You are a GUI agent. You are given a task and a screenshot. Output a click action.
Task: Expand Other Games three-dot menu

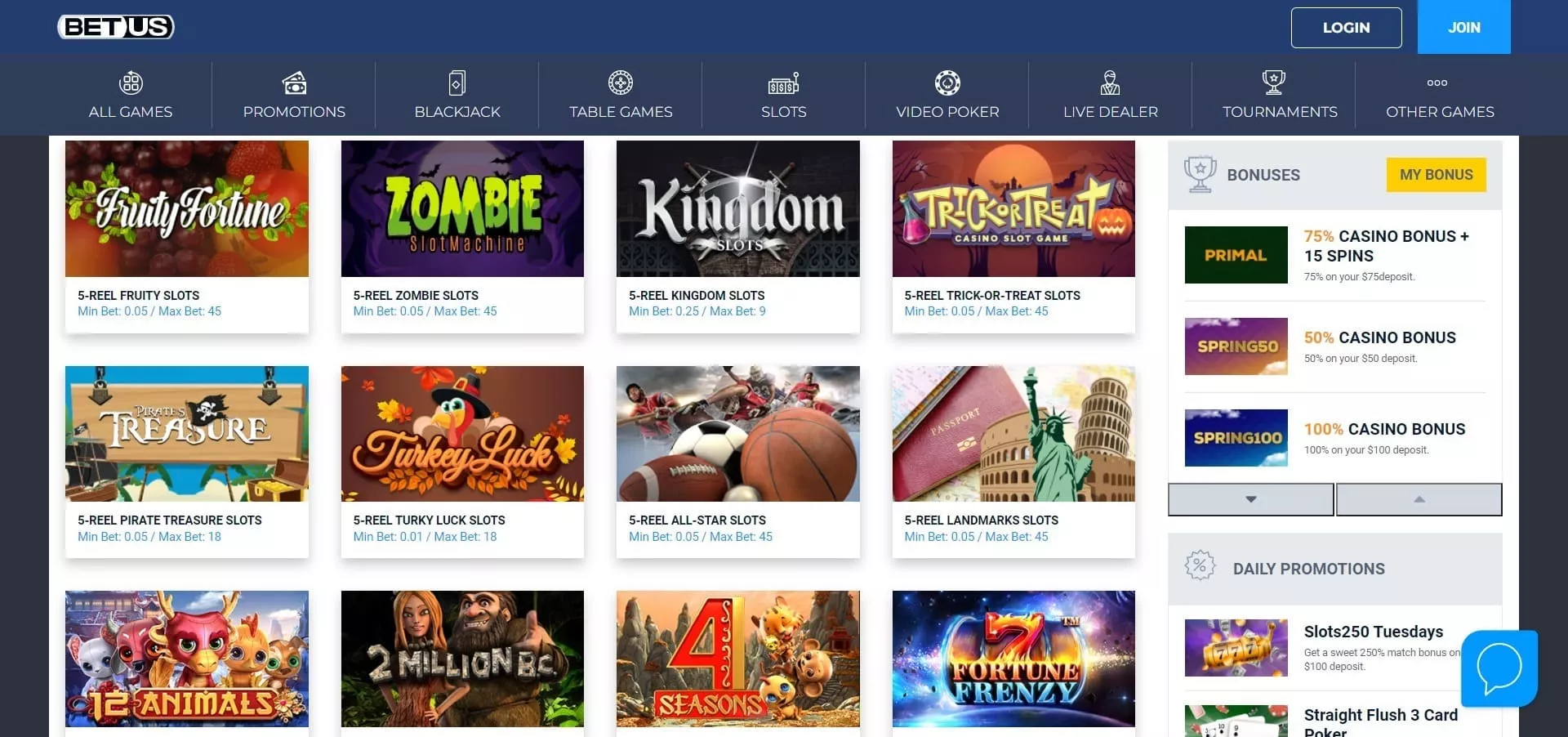(x=1437, y=83)
